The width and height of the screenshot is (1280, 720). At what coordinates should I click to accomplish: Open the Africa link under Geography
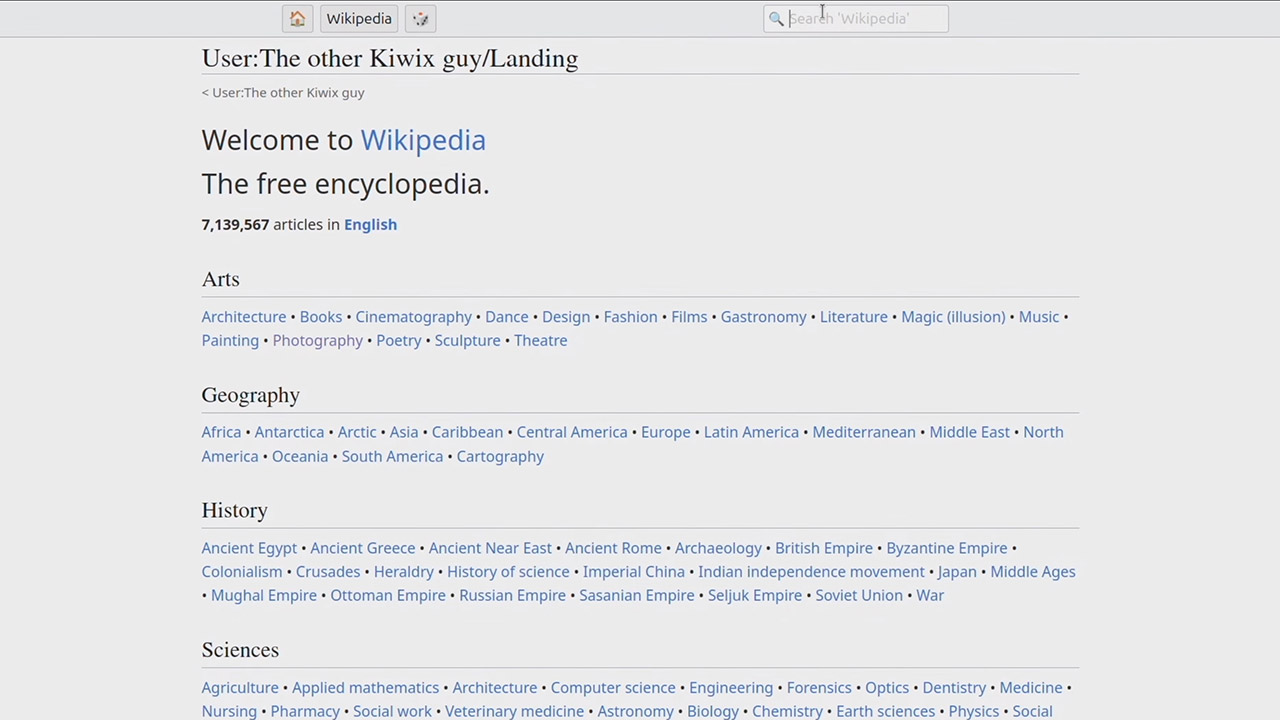point(221,432)
